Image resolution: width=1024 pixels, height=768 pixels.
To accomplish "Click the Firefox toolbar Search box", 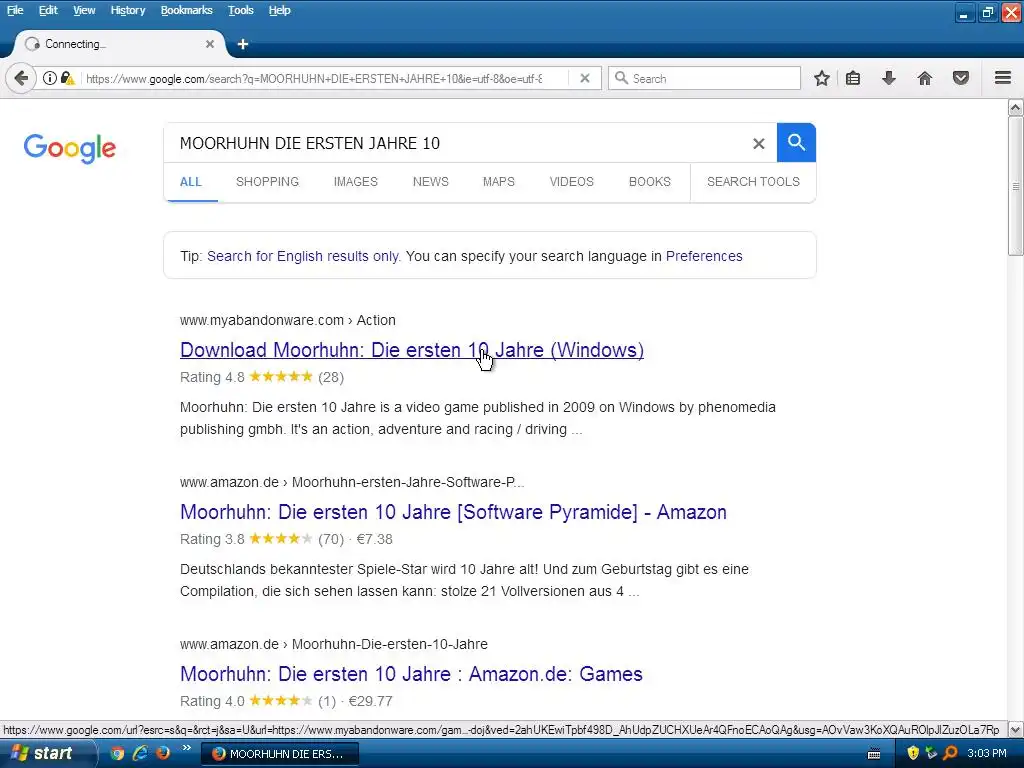I will [x=704, y=78].
